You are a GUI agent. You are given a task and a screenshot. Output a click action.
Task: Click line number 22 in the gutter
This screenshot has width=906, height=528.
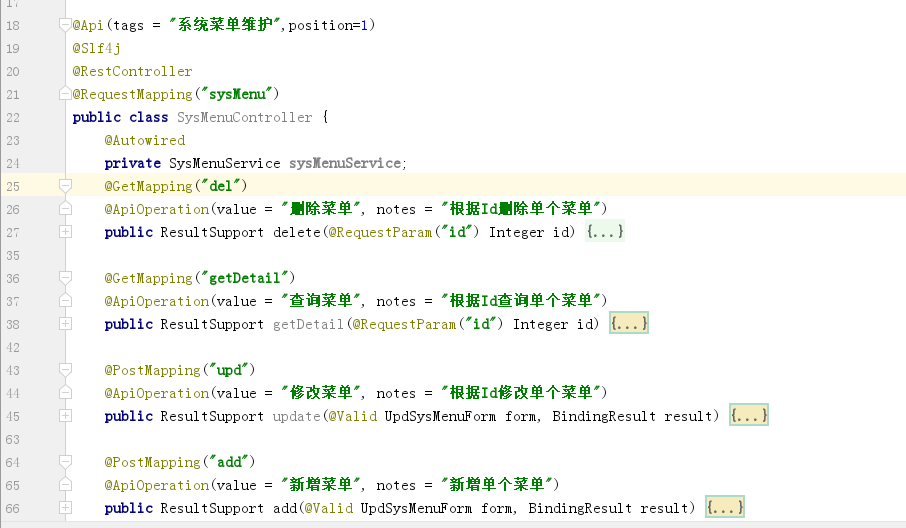(13, 117)
